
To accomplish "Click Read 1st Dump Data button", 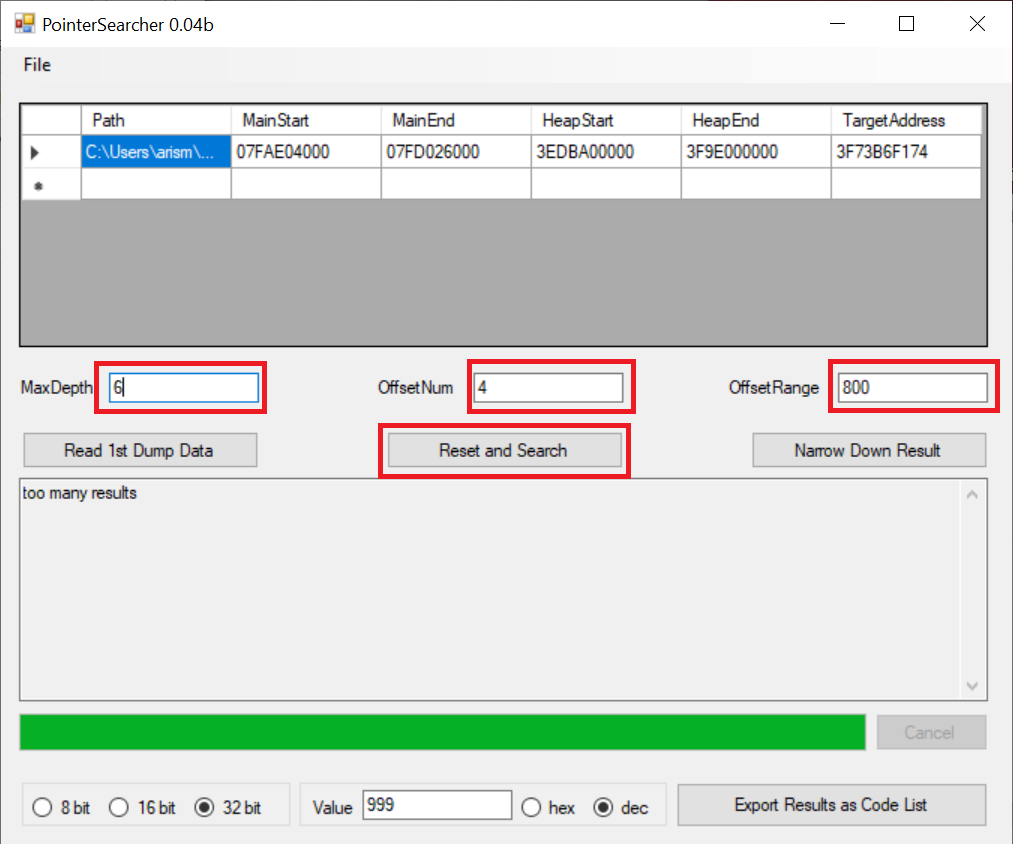I will pos(140,450).
